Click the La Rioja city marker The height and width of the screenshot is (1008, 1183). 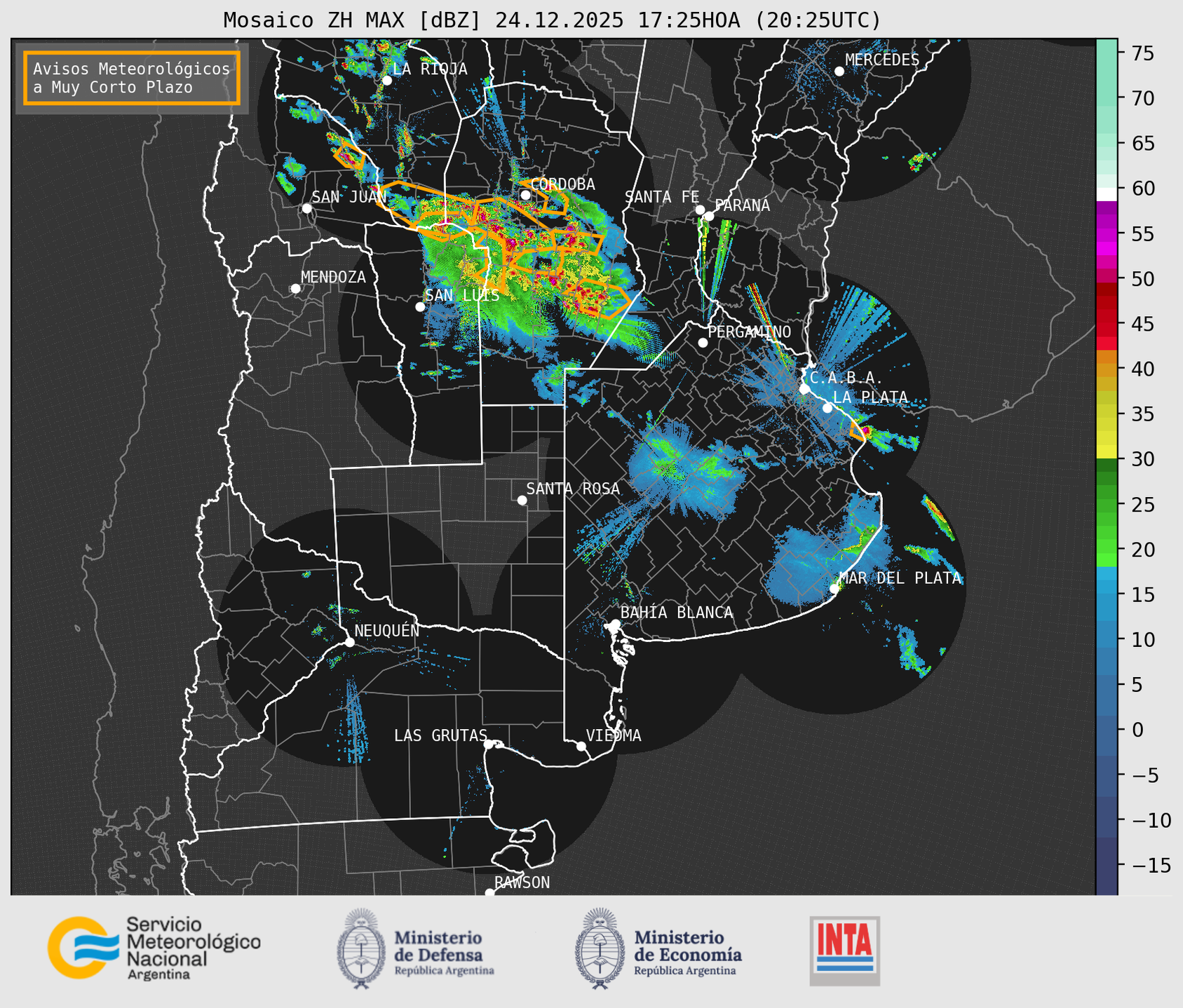[x=387, y=81]
